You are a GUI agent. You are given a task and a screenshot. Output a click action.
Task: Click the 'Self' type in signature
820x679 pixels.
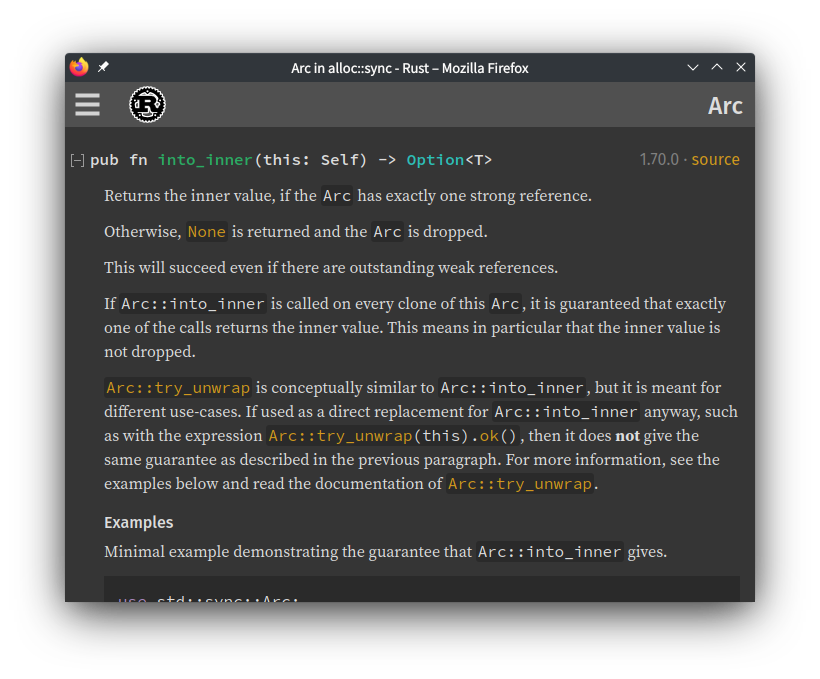coord(339,160)
